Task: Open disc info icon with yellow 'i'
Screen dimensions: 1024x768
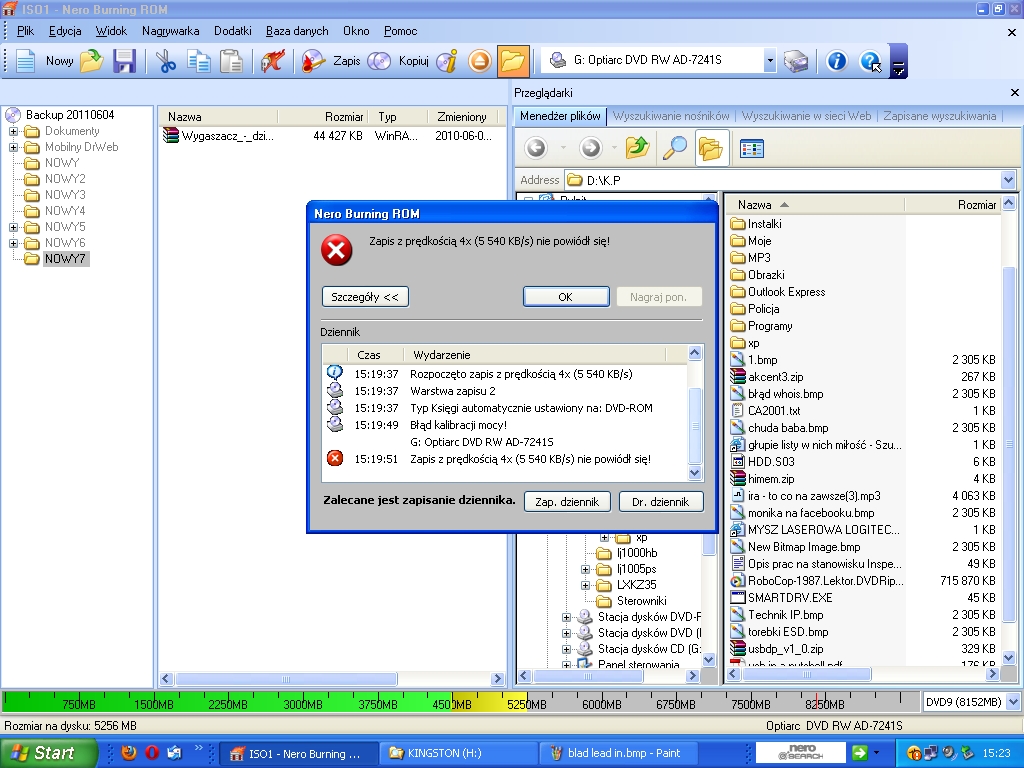Action: pyautogui.click(x=447, y=61)
